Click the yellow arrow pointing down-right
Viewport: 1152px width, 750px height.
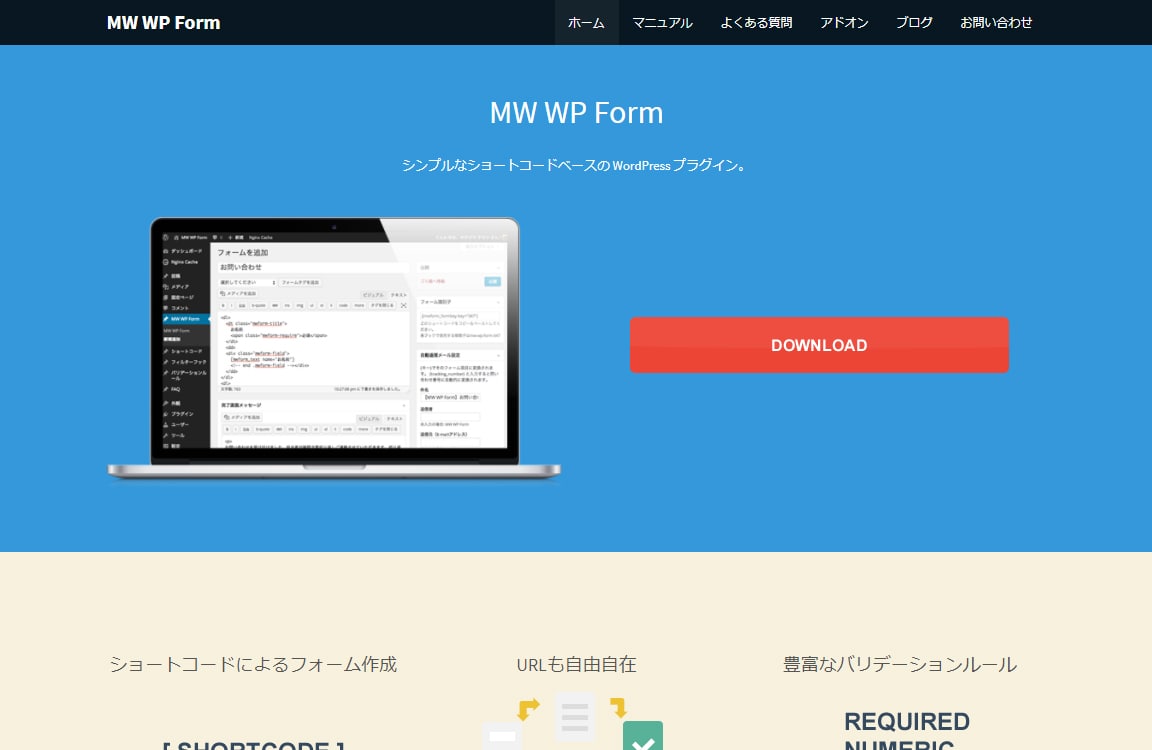618,708
